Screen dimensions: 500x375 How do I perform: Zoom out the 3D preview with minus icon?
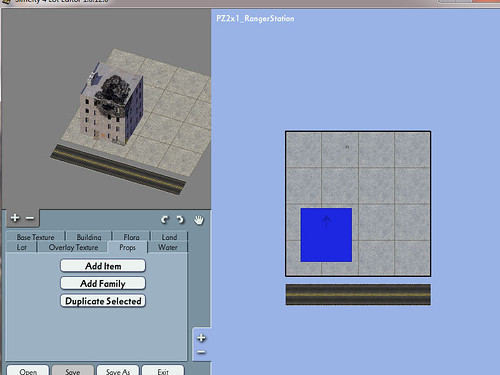coord(30,218)
